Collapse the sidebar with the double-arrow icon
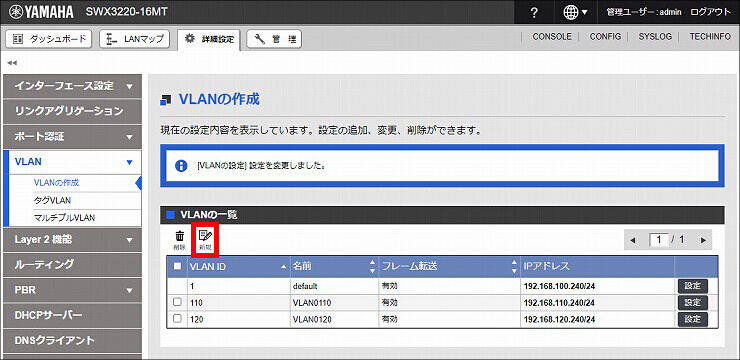The image size is (740, 360). coord(12,63)
